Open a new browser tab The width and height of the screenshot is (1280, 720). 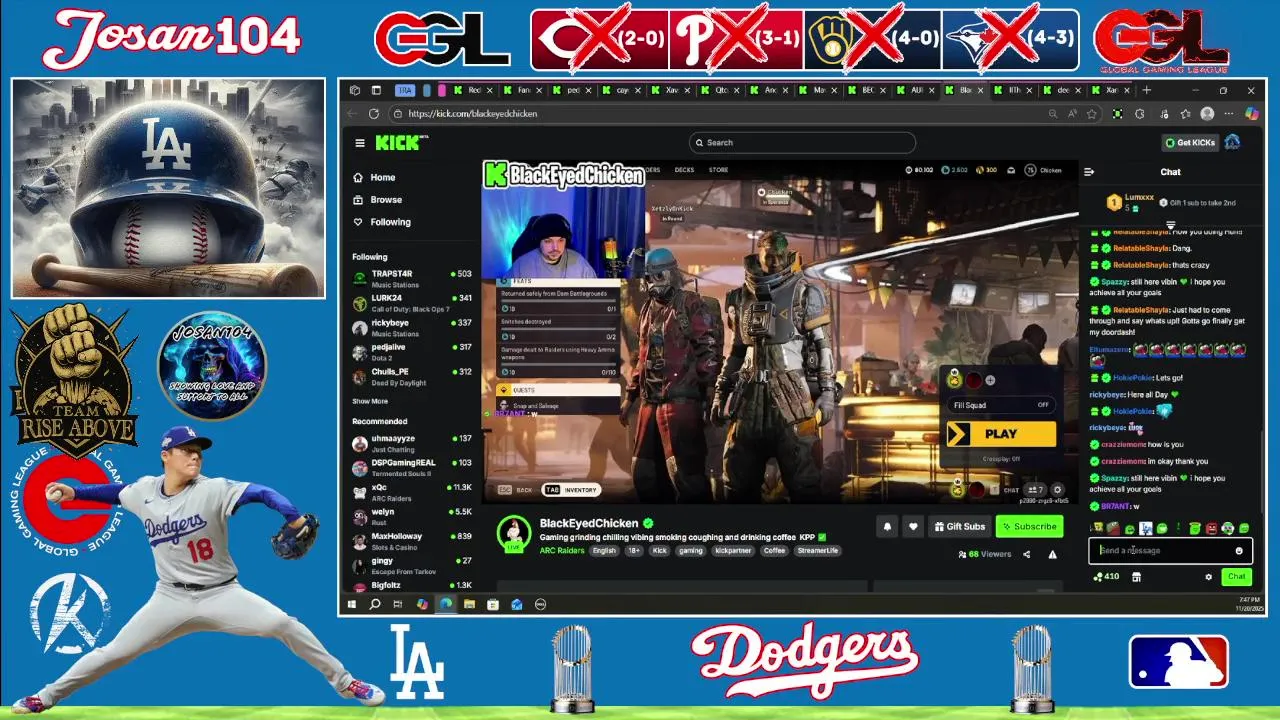click(x=1147, y=90)
